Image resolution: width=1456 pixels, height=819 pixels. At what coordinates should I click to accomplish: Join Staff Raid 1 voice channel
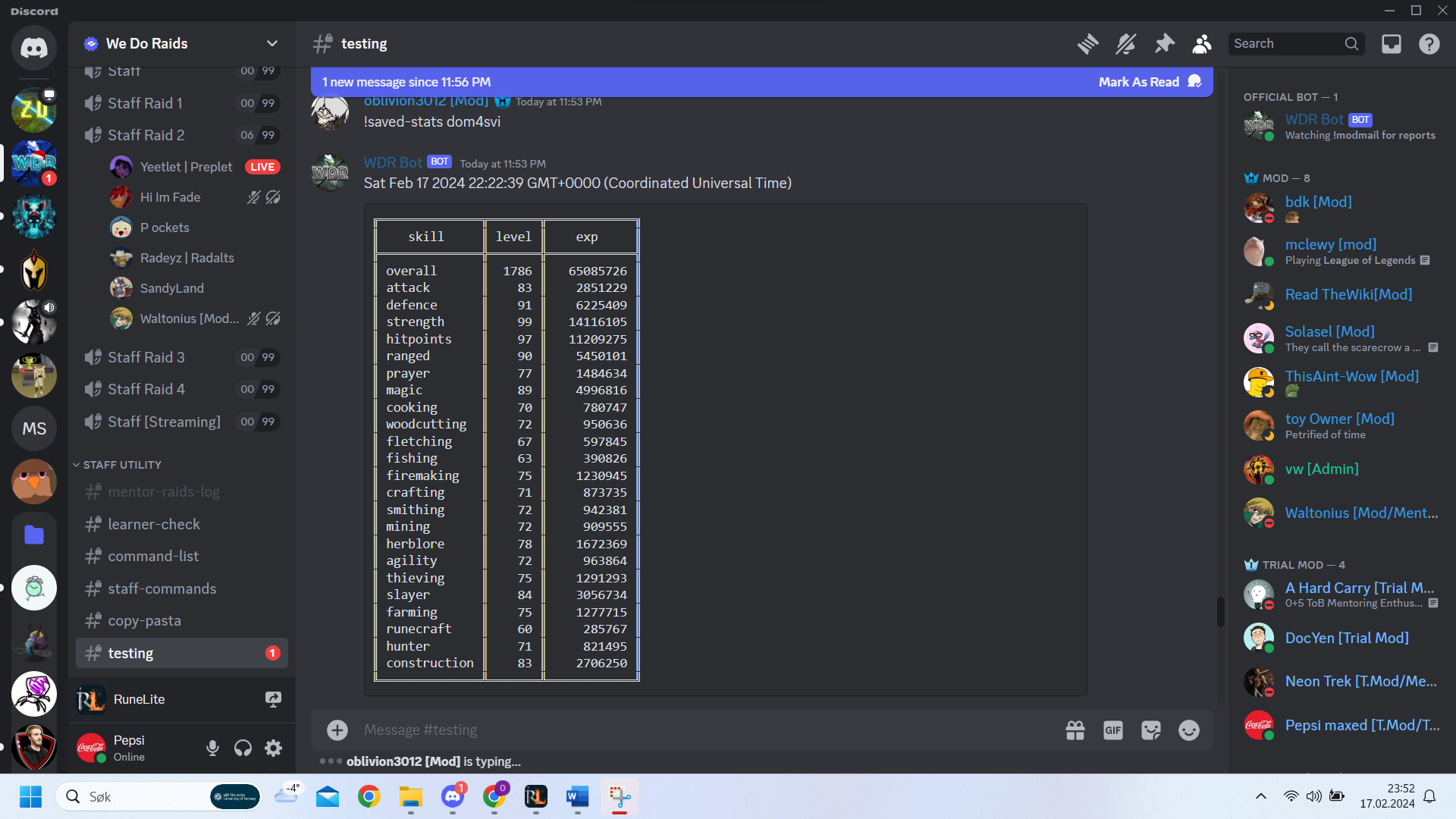pyautogui.click(x=182, y=103)
